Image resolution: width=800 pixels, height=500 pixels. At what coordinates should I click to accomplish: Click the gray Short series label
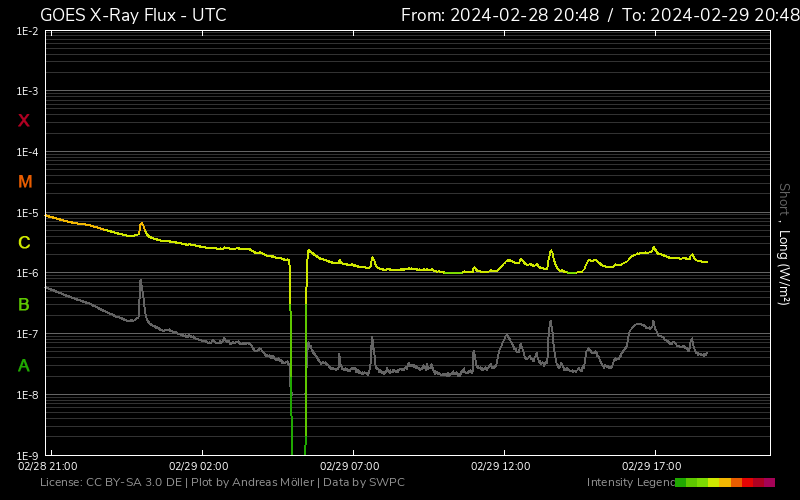[x=784, y=199]
